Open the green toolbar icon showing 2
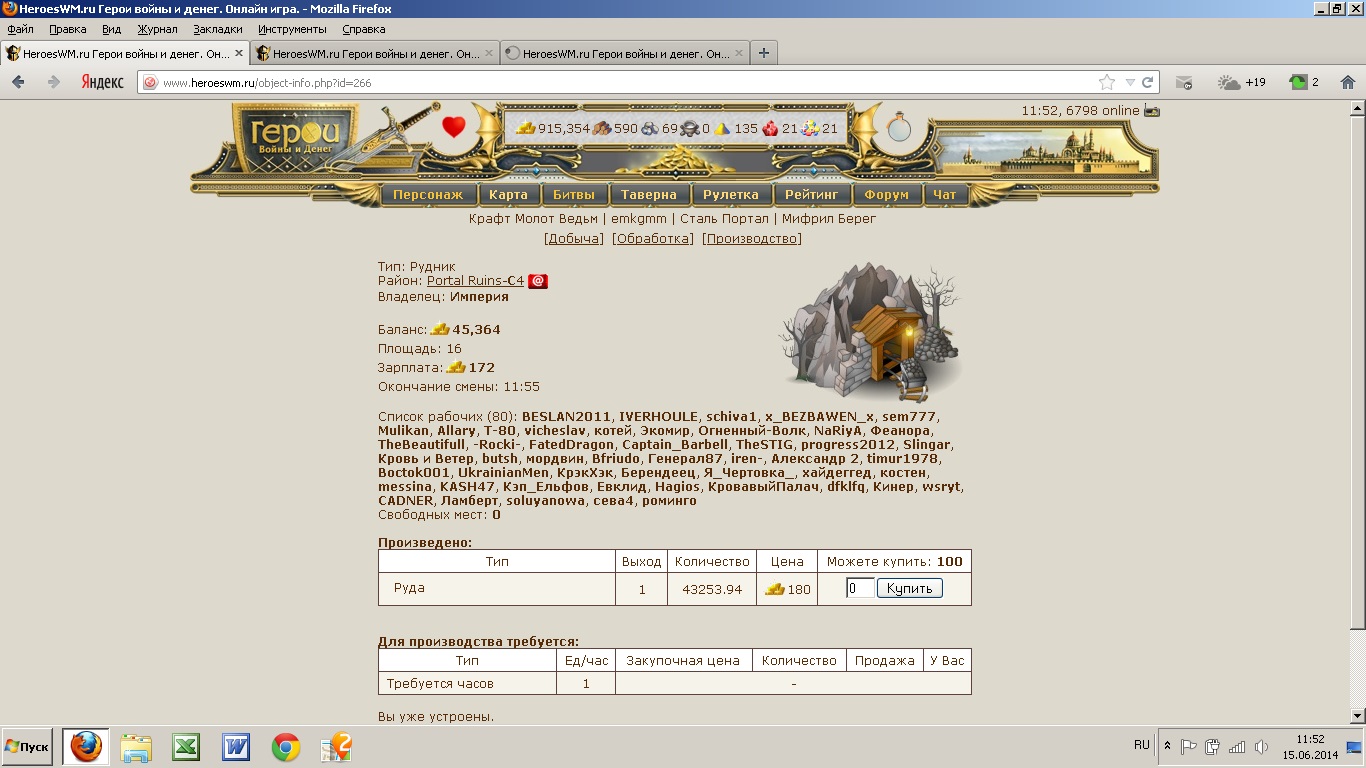 (1304, 82)
